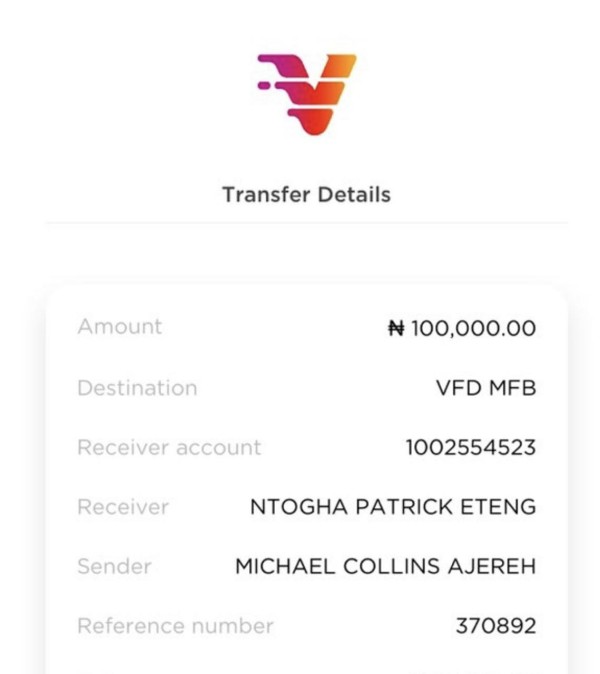Click the Receiver field label

point(123,507)
